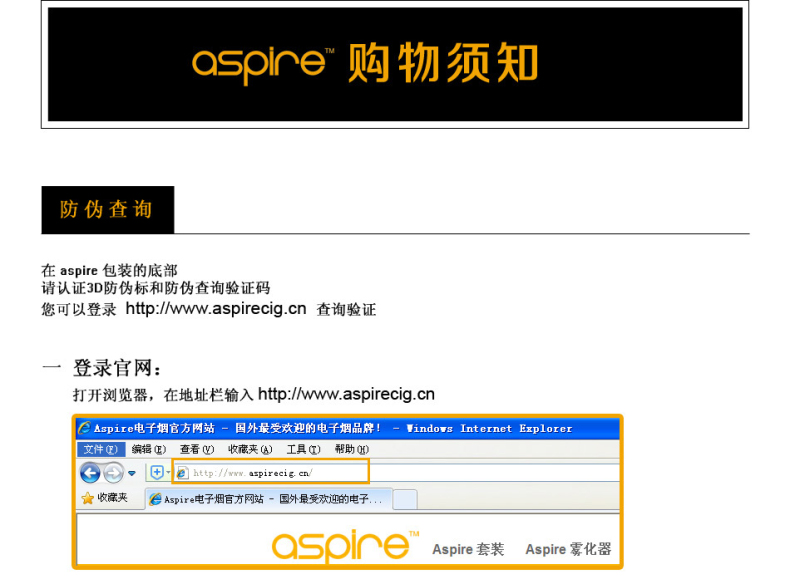This screenshot has height=584, width=790.
Task: Click the IE forward arrow button
Action: (x=113, y=473)
